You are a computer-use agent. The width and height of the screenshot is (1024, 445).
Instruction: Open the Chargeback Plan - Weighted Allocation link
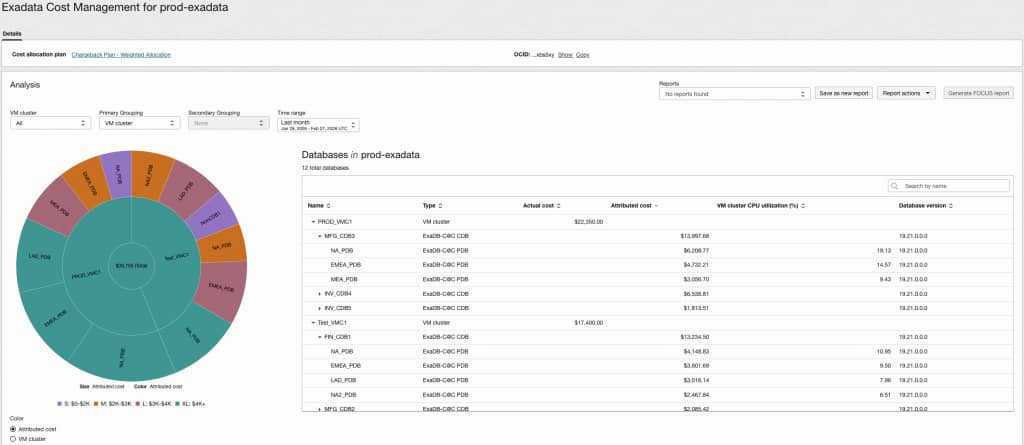(121, 55)
